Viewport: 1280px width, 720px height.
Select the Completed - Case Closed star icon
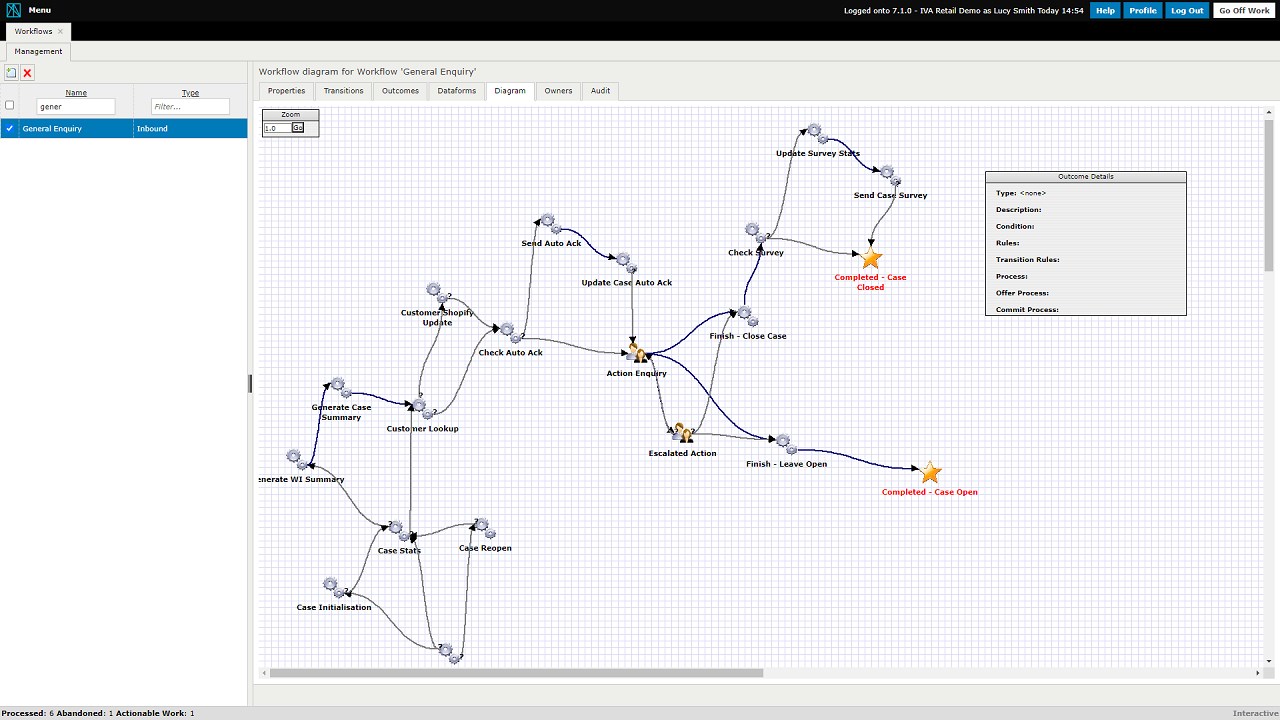coord(870,260)
